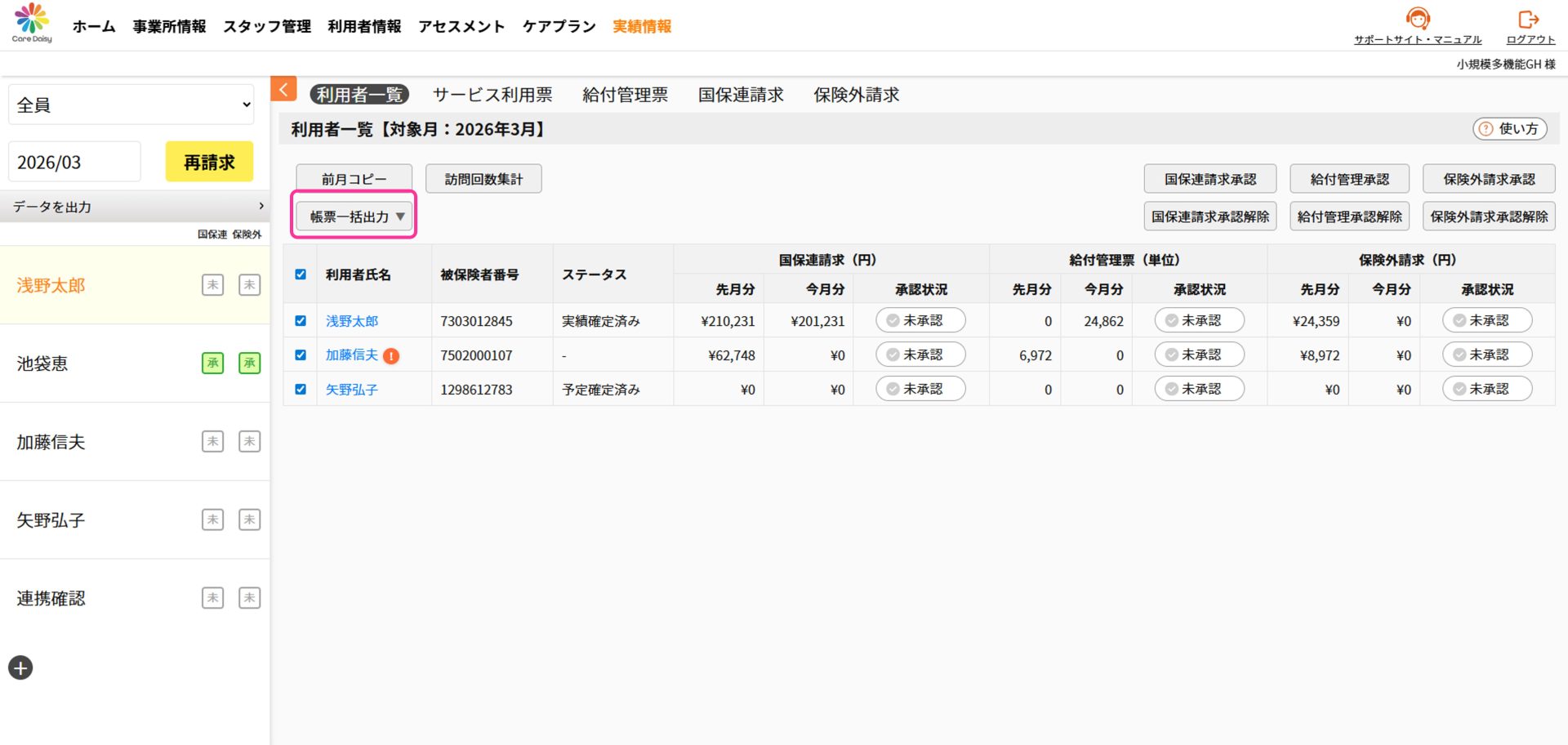
Task: Expand the 帳票一括出力 dropdown
Action: (354, 216)
